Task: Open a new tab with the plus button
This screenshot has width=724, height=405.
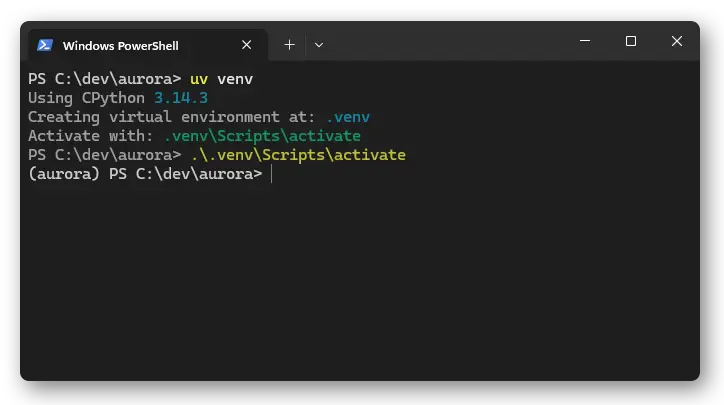Action: (x=290, y=45)
